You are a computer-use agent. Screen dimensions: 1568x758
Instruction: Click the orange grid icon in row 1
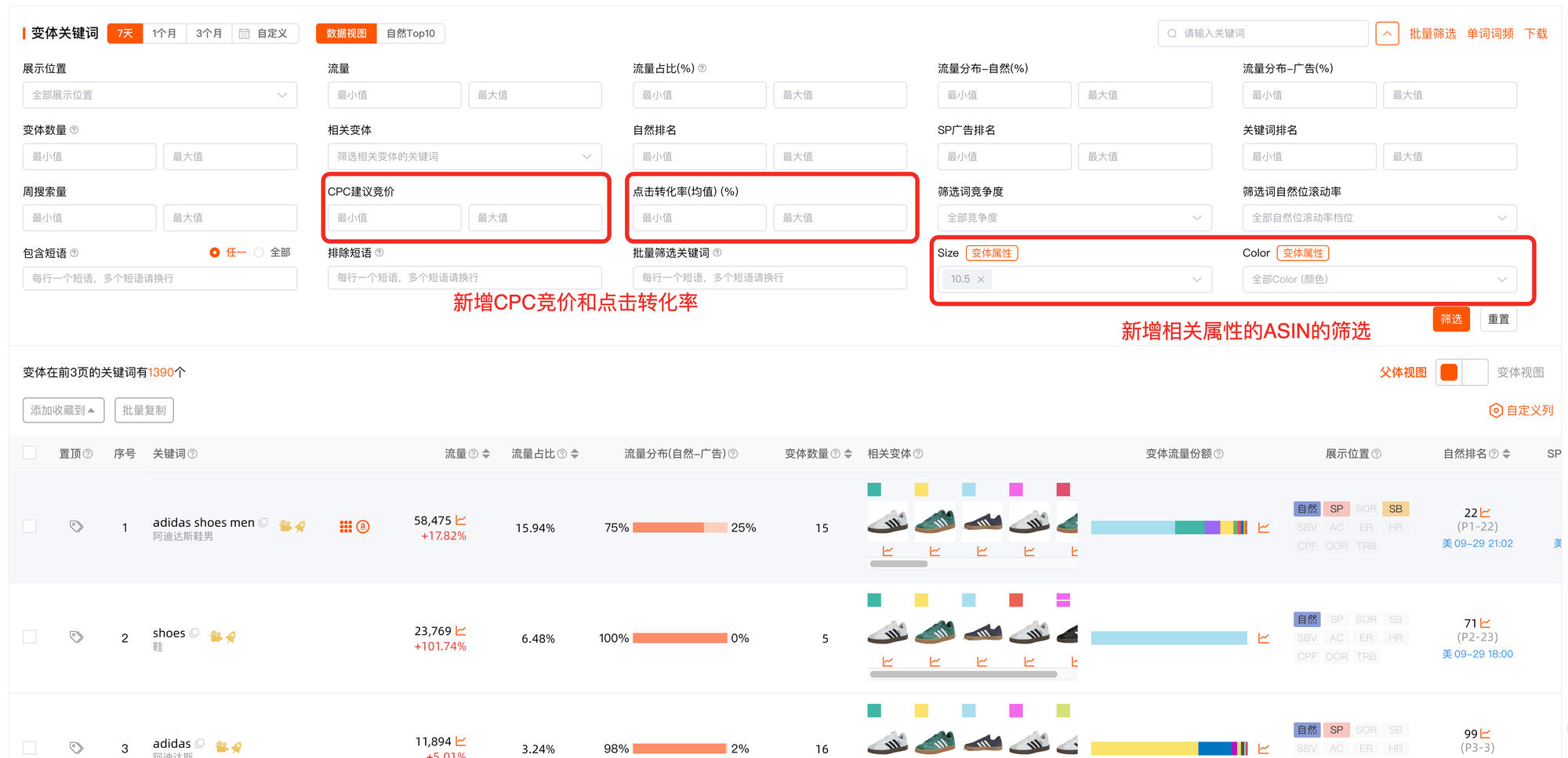coord(346,527)
